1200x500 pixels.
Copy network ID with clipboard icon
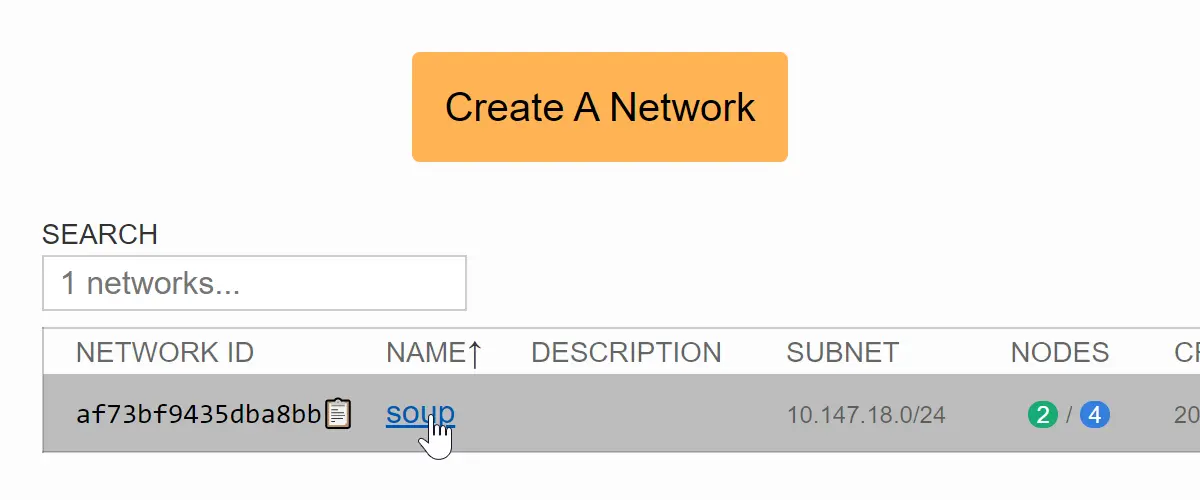click(339, 413)
